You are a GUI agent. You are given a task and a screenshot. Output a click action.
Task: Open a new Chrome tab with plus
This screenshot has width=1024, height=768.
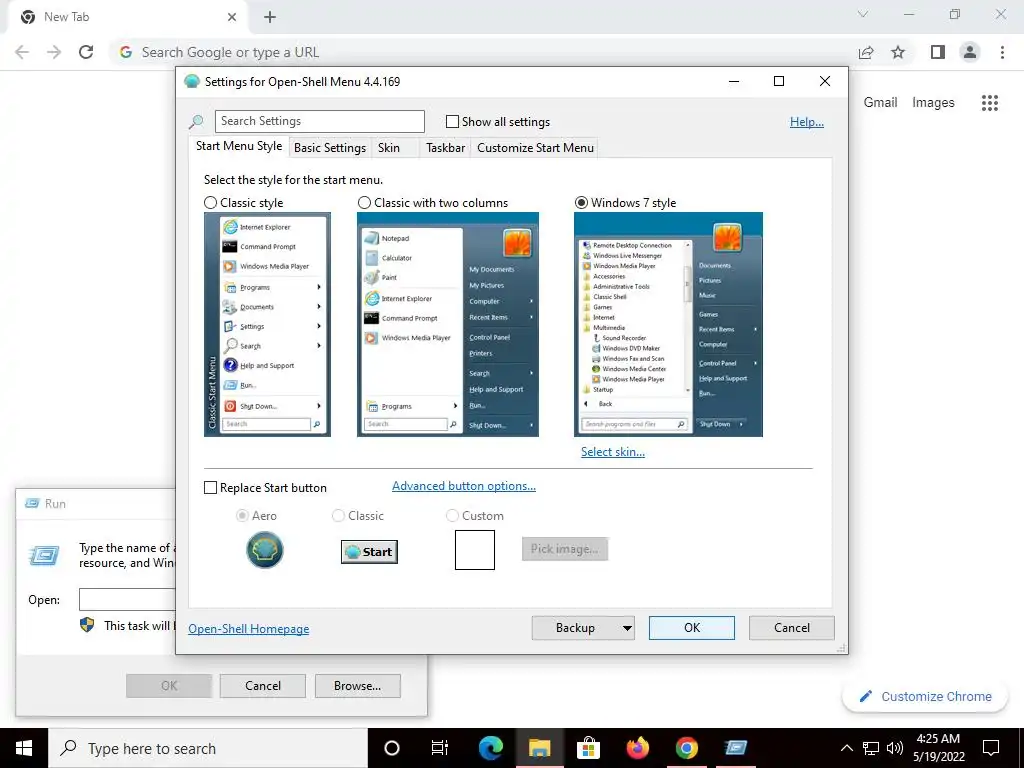pos(270,17)
